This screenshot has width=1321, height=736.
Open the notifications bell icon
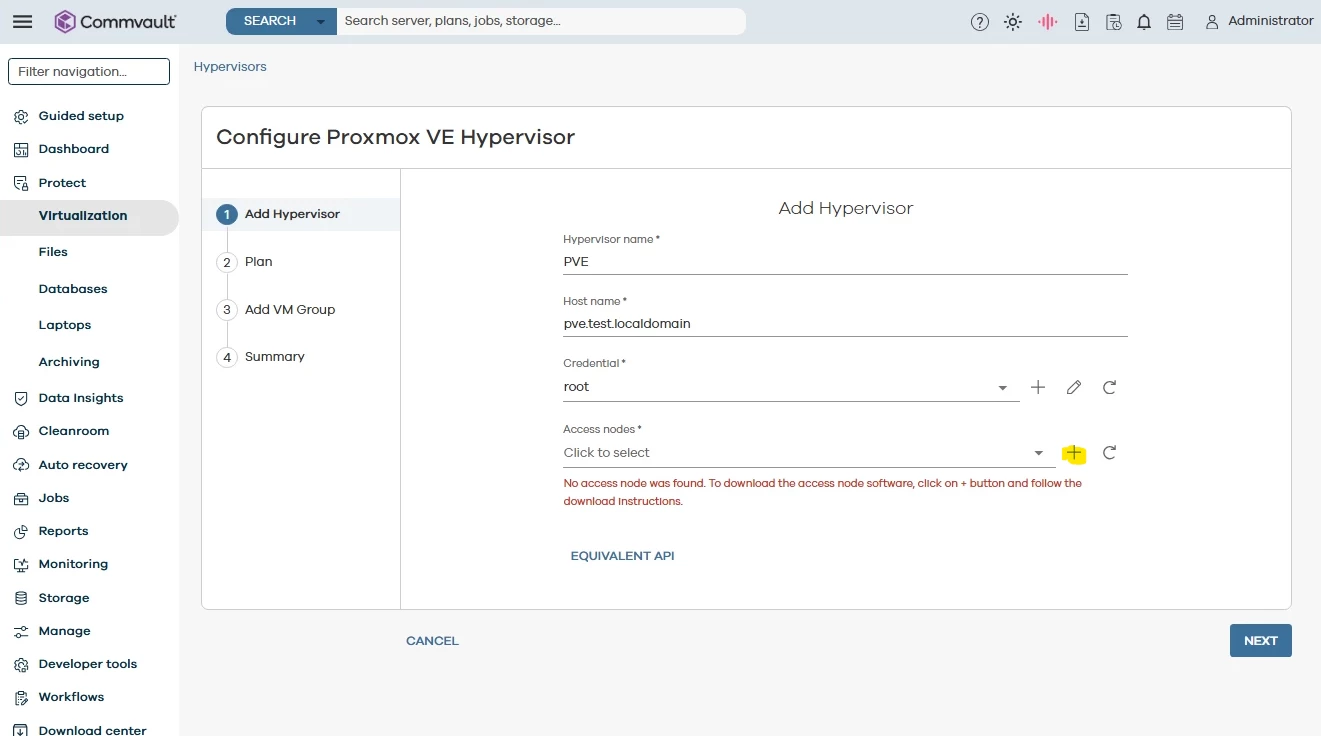(1144, 22)
